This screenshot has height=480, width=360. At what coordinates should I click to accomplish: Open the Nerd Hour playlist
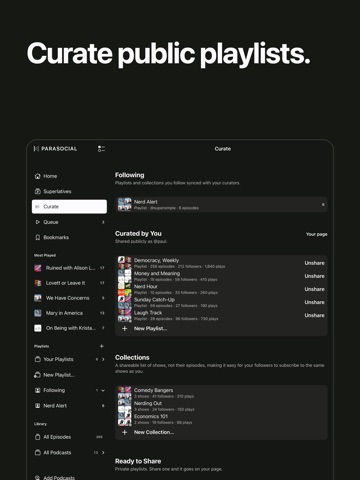pos(221,289)
